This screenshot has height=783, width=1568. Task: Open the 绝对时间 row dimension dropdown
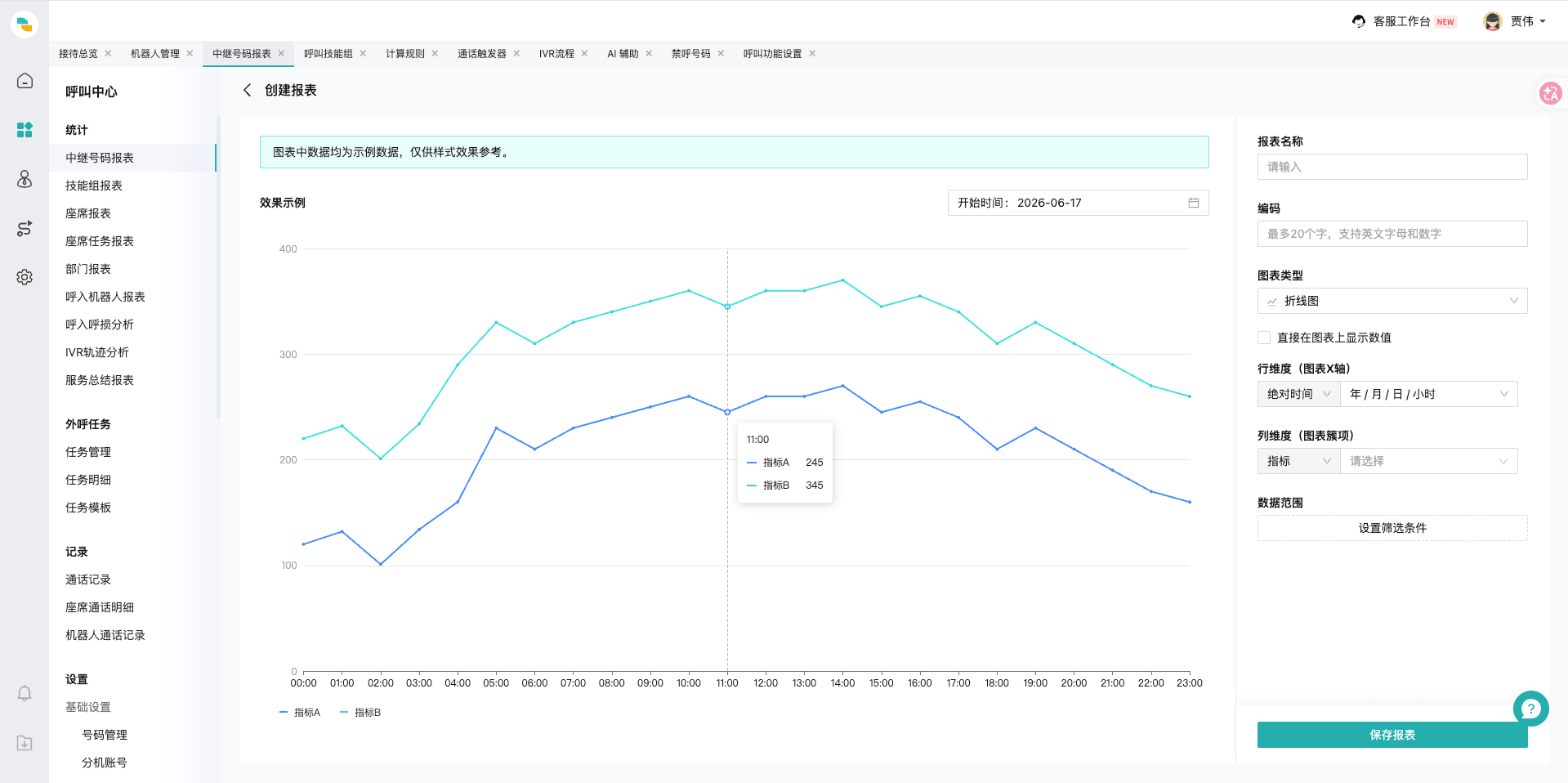(1298, 394)
